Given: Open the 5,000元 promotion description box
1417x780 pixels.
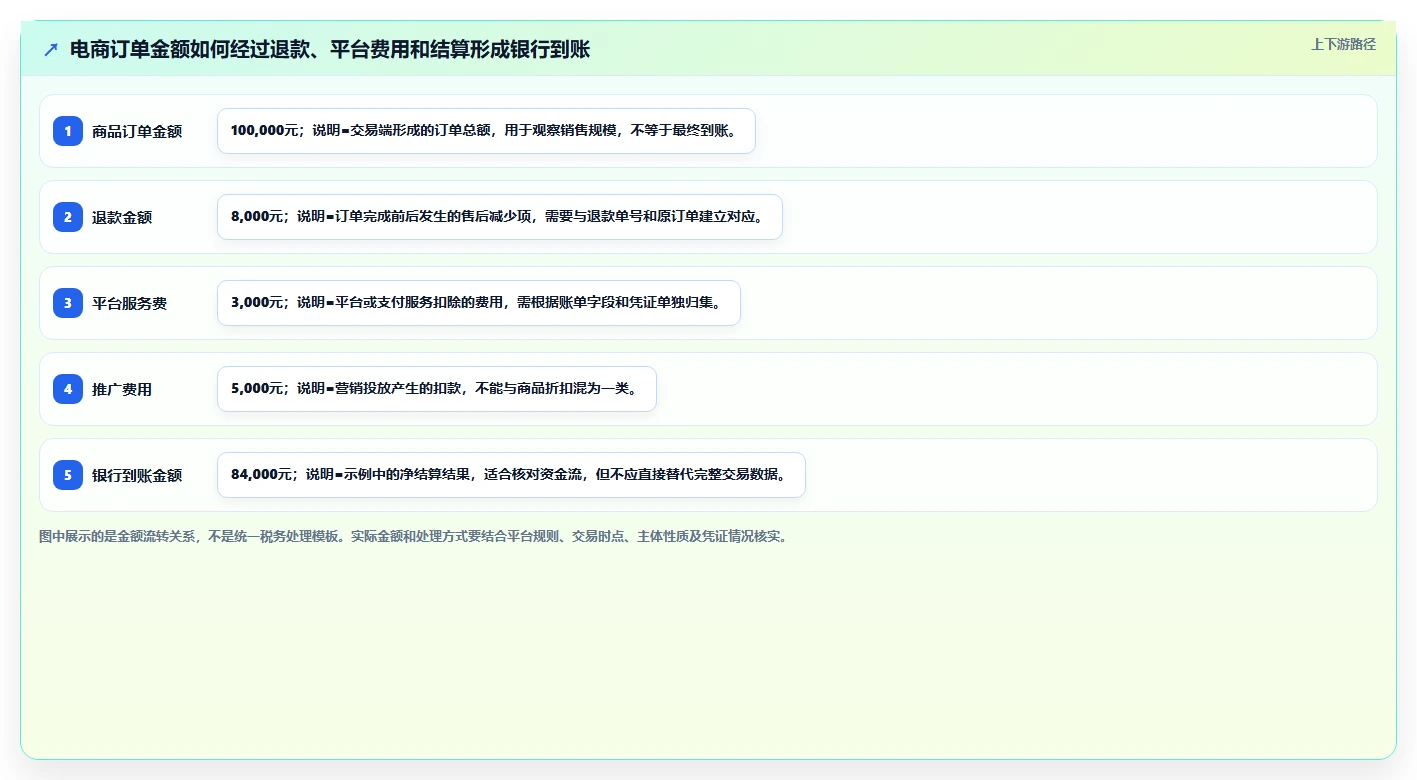Looking at the screenshot, I should point(436,389).
